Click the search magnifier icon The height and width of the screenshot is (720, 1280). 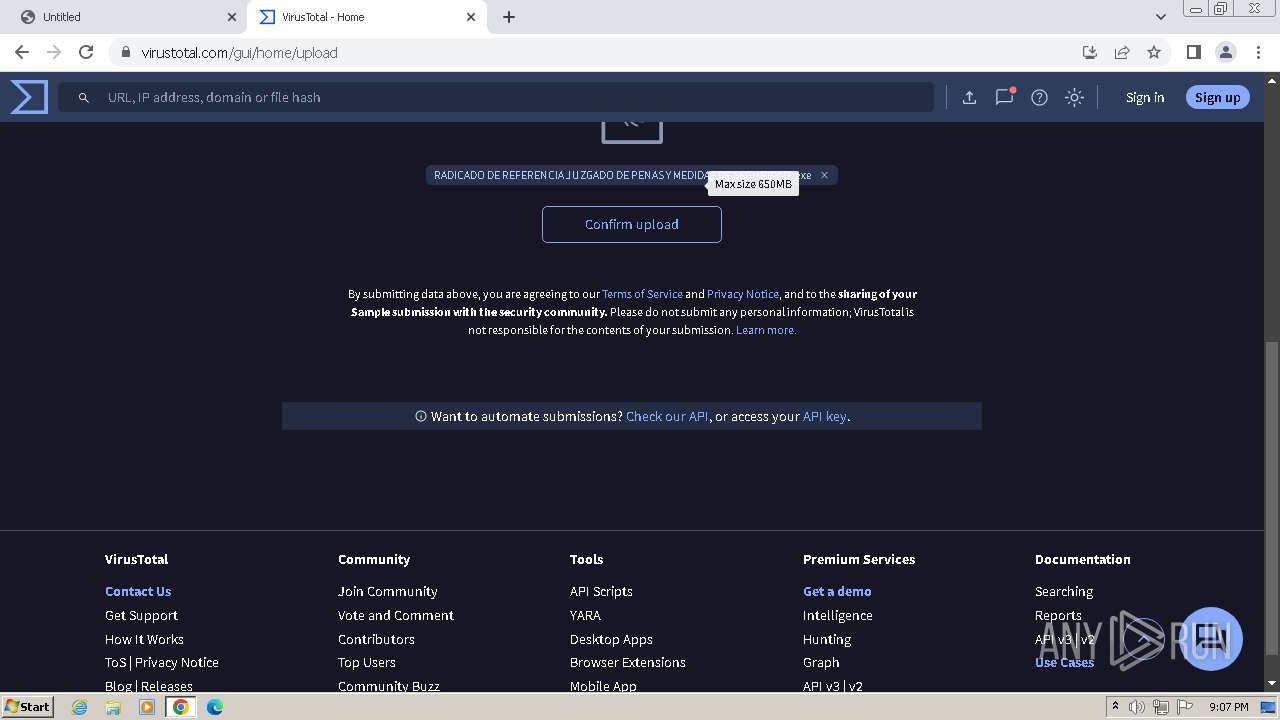[x=84, y=98]
